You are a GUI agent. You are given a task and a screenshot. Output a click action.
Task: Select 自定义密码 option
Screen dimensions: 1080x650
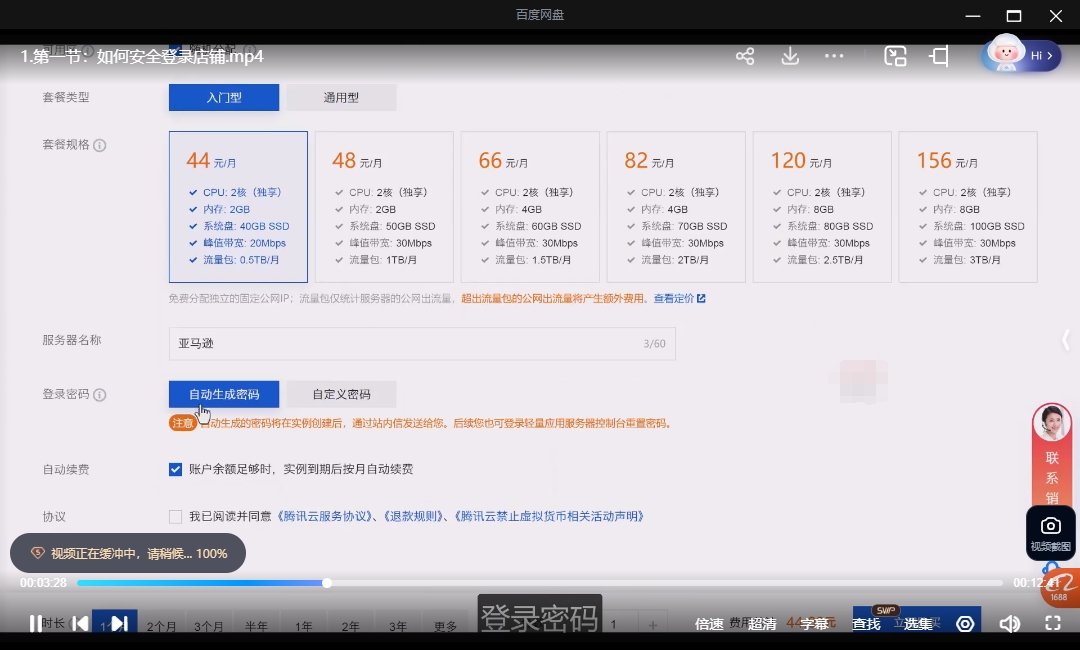coord(341,394)
